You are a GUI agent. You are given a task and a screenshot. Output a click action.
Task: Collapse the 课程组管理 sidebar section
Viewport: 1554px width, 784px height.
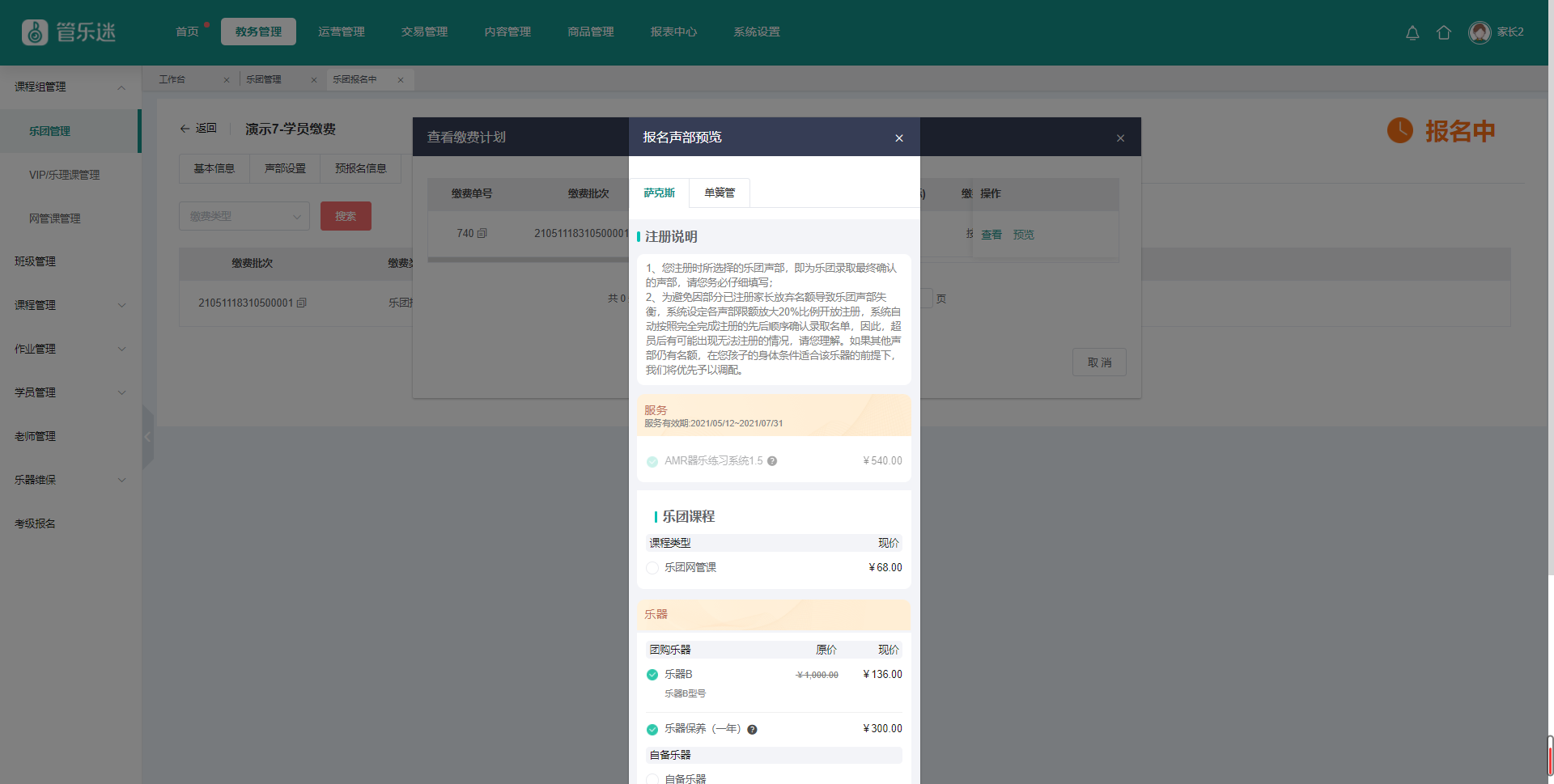pos(121,87)
